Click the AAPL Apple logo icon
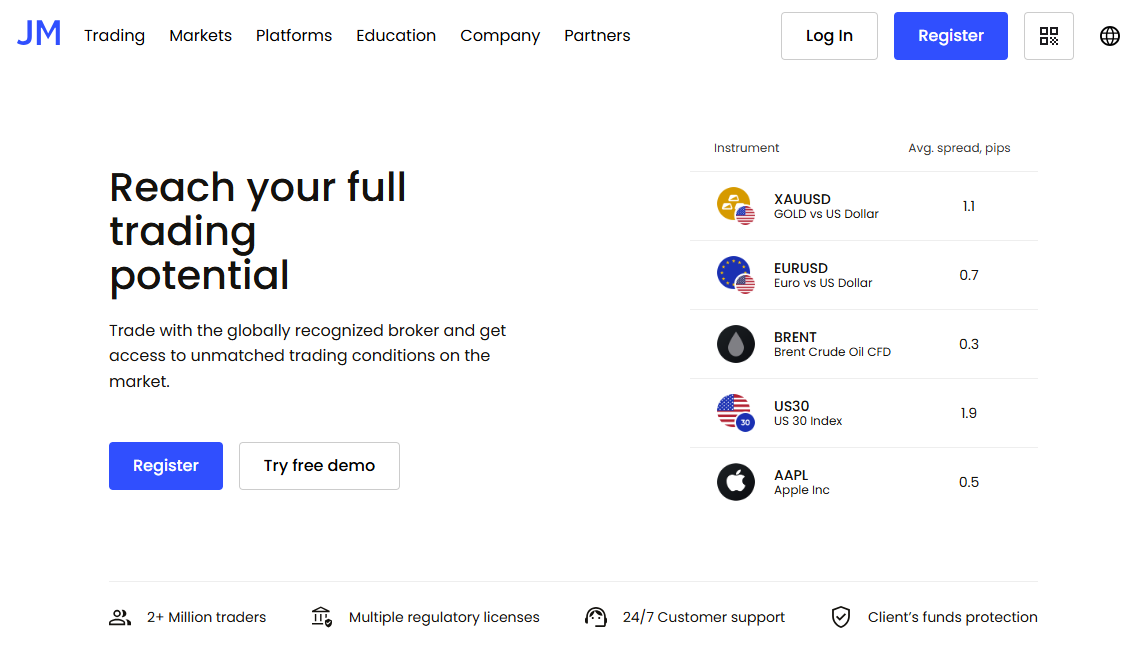 [x=736, y=482]
